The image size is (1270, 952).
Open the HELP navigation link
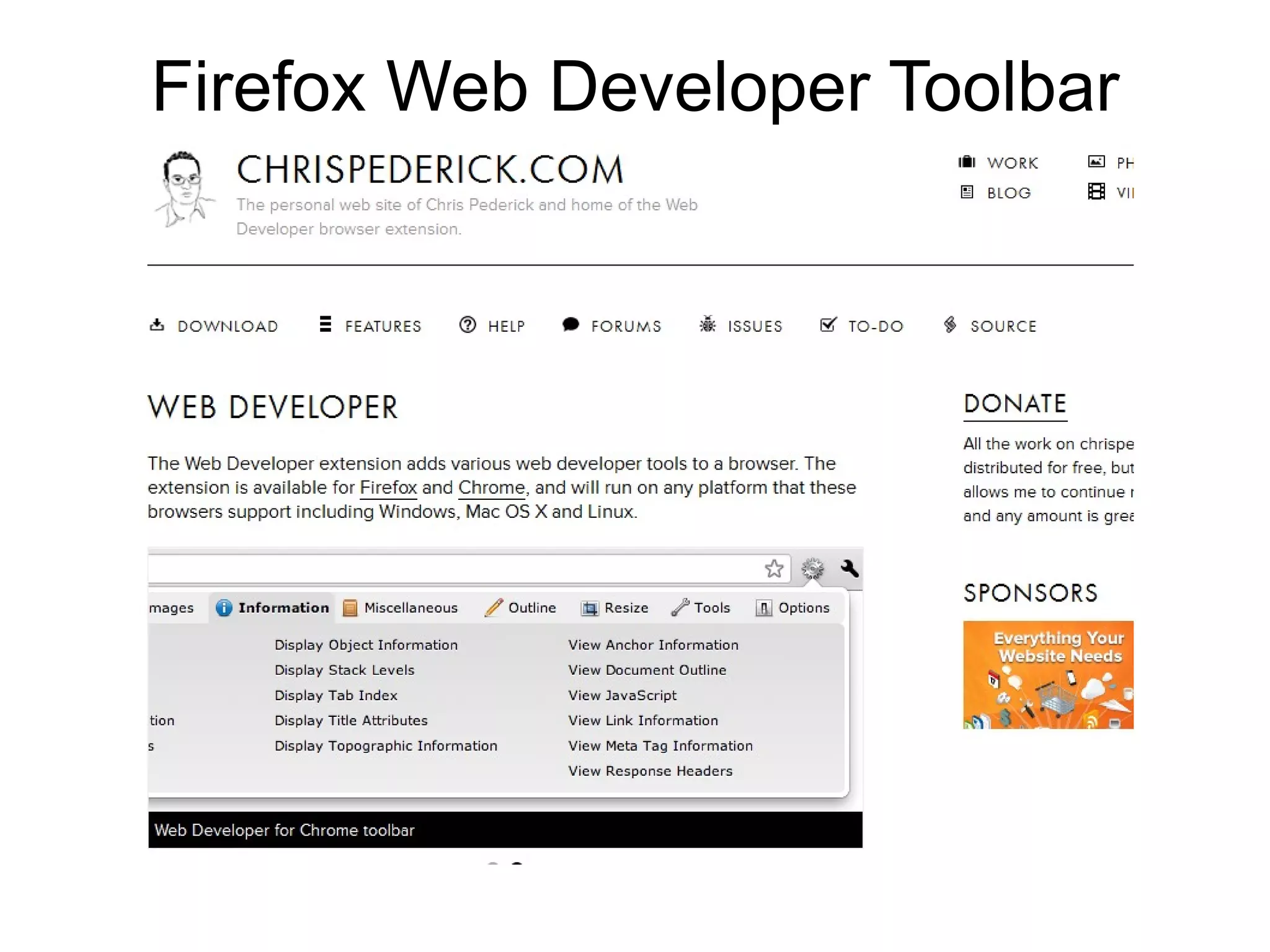coord(506,326)
